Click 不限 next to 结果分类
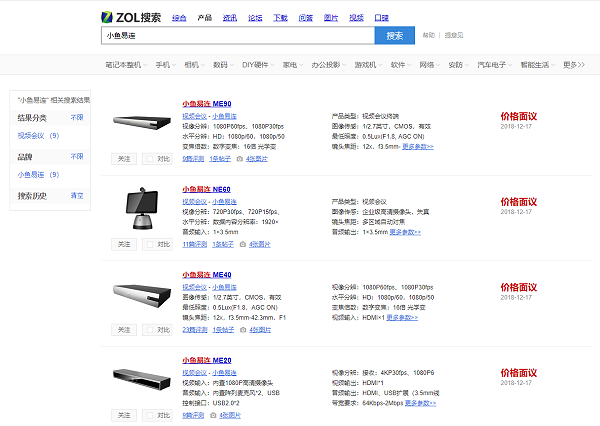 pos(77,118)
